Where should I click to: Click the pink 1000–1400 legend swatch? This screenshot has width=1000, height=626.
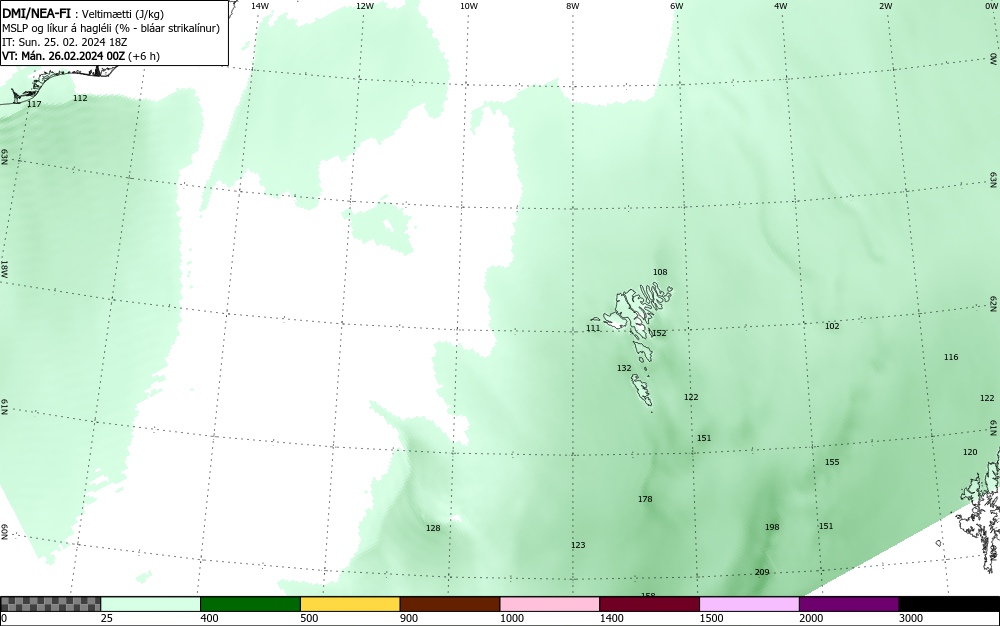click(x=550, y=604)
